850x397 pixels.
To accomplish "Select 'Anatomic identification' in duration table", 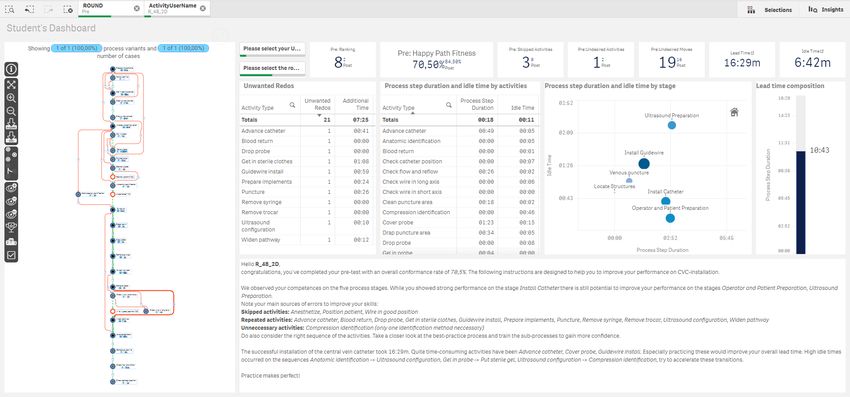I will (411, 141).
